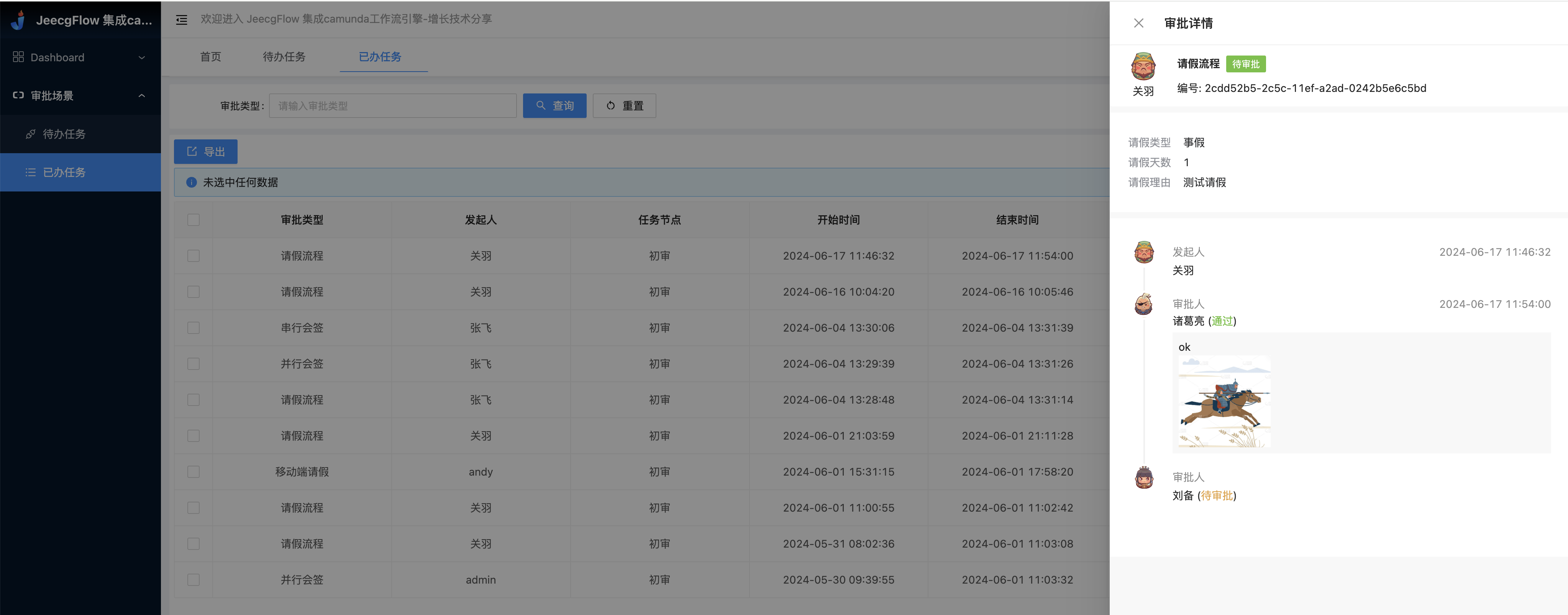The height and width of the screenshot is (615, 1568).
Task: Switch to the 首页 tab
Action: click(211, 57)
